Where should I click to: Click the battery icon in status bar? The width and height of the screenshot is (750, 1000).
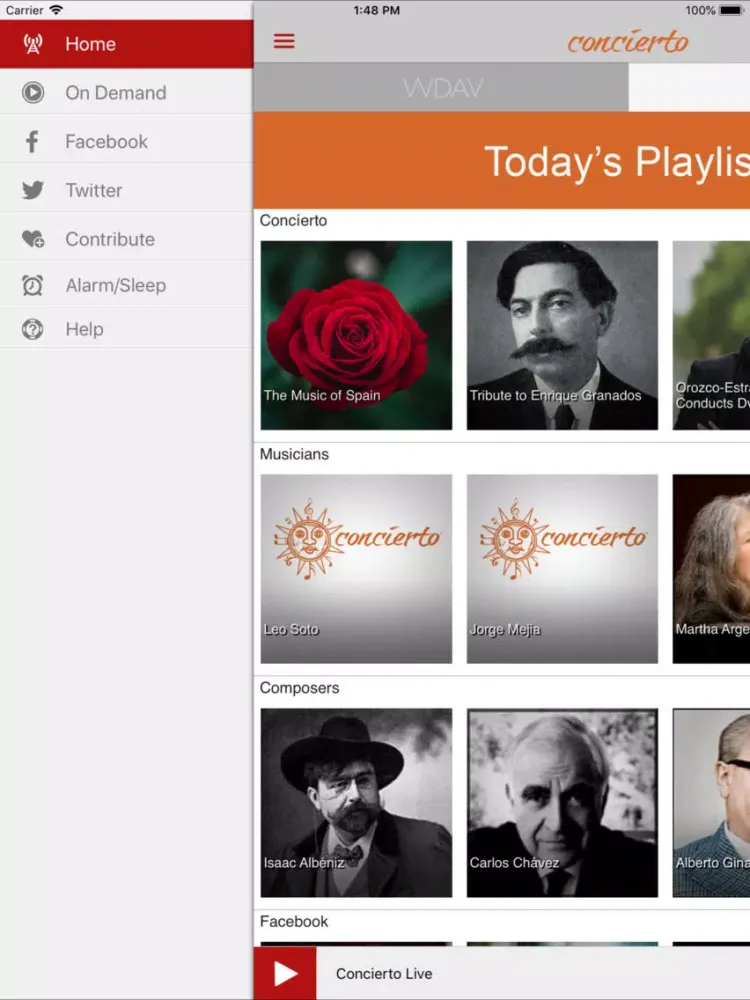731,10
